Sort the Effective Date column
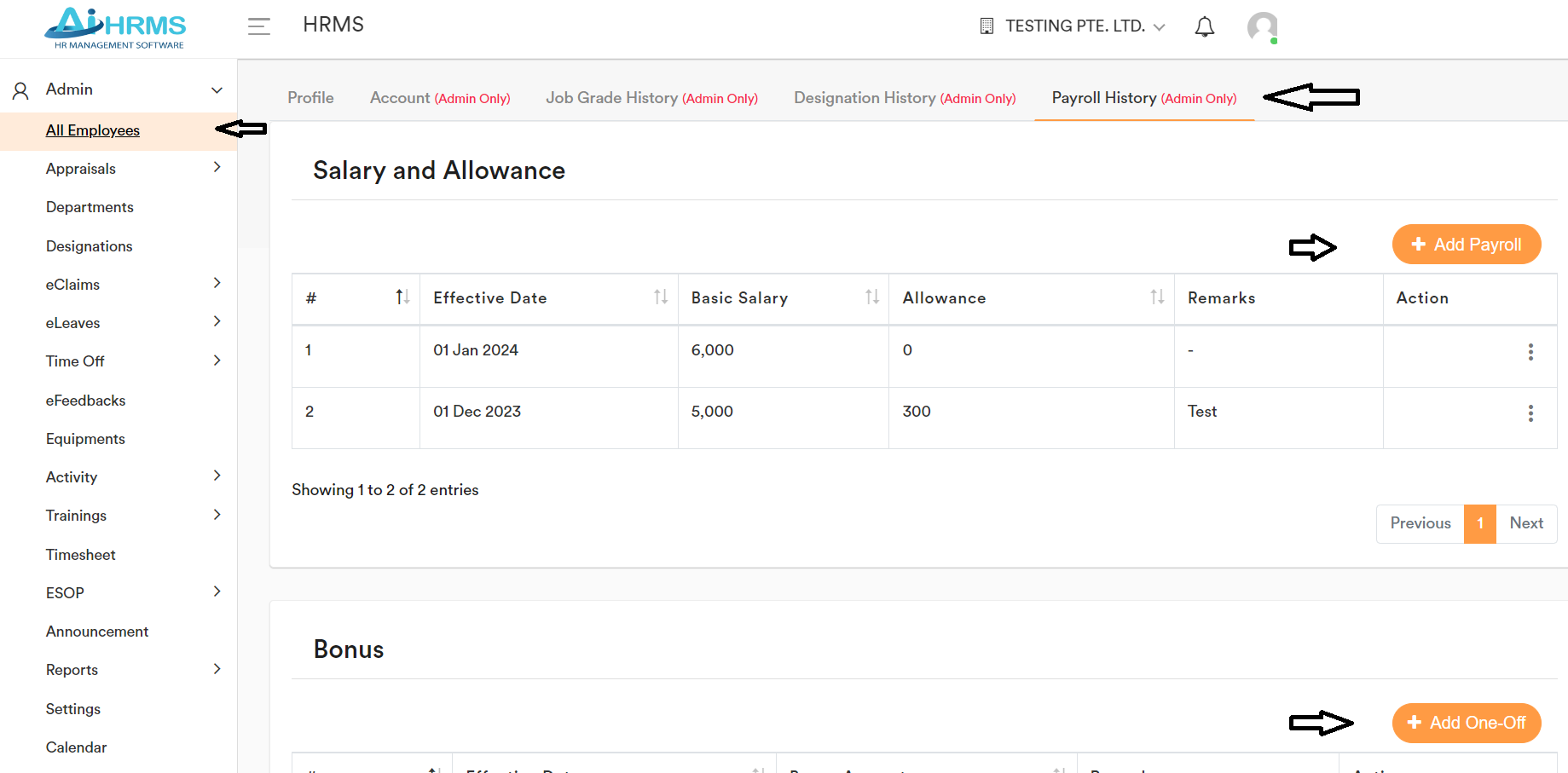 660,297
